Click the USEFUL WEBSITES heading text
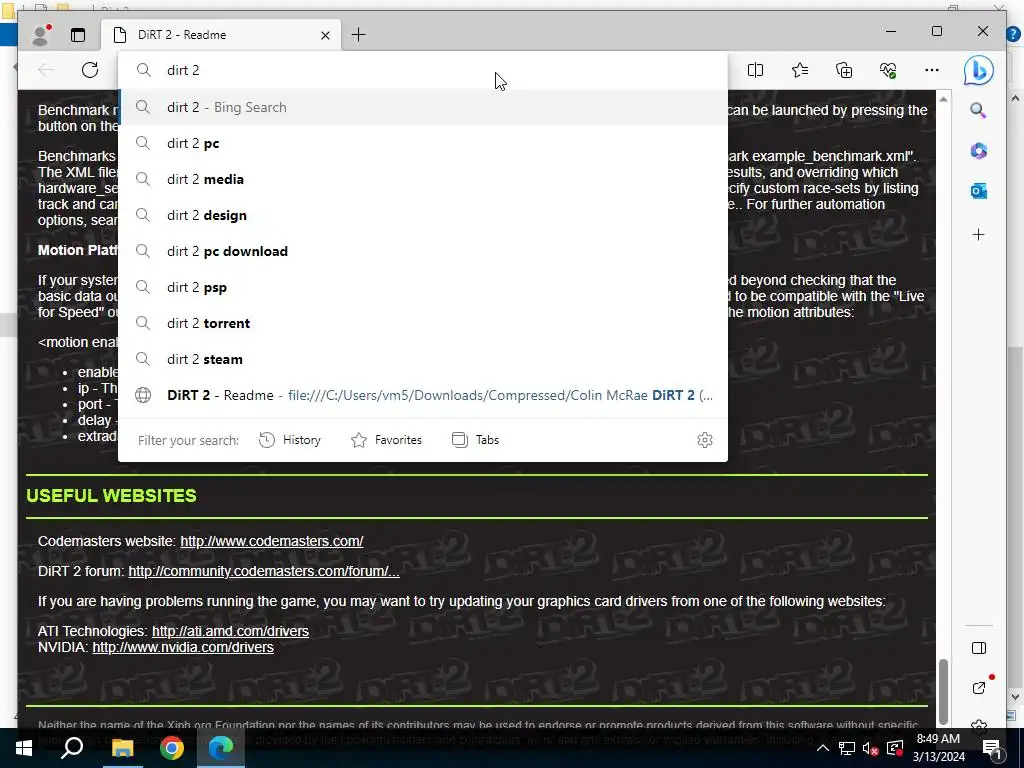 click(111, 496)
